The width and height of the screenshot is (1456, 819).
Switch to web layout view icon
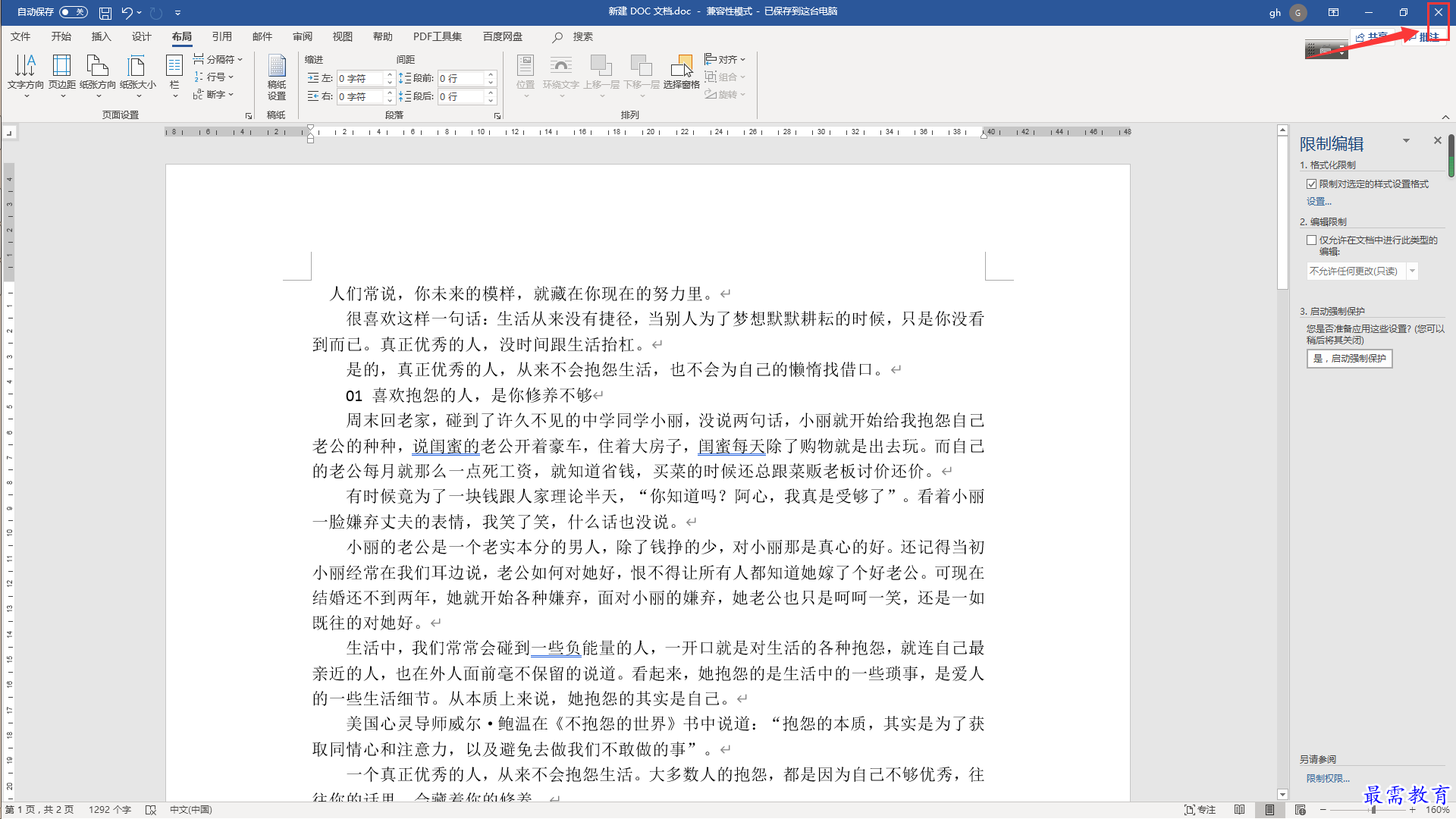pos(1300,810)
